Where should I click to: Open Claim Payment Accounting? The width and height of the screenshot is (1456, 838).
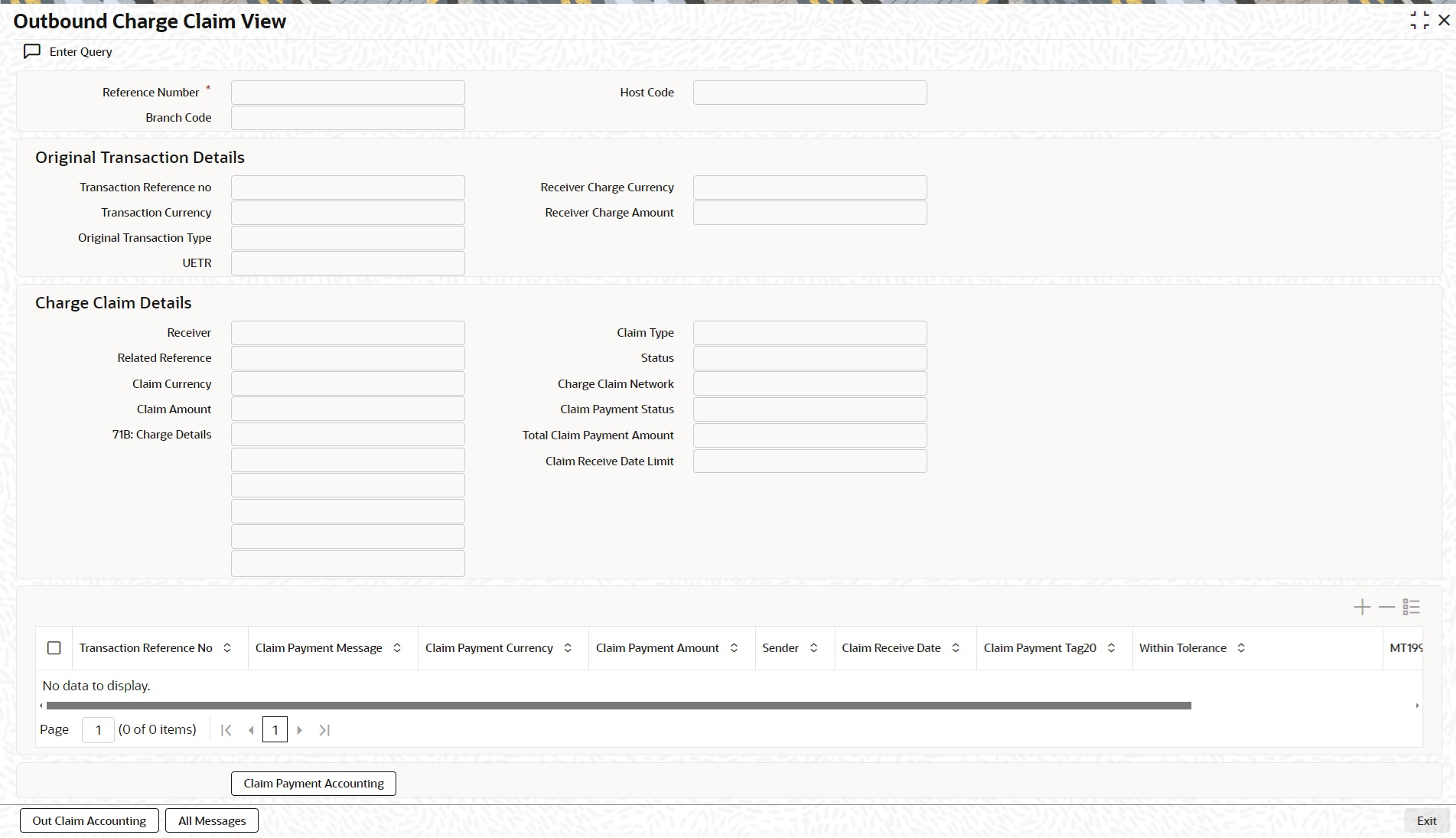point(314,784)
